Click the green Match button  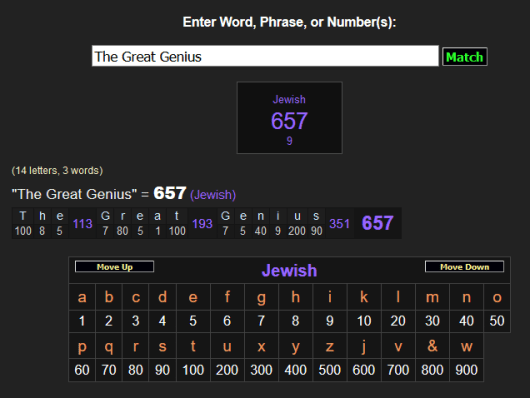(465, 57)
